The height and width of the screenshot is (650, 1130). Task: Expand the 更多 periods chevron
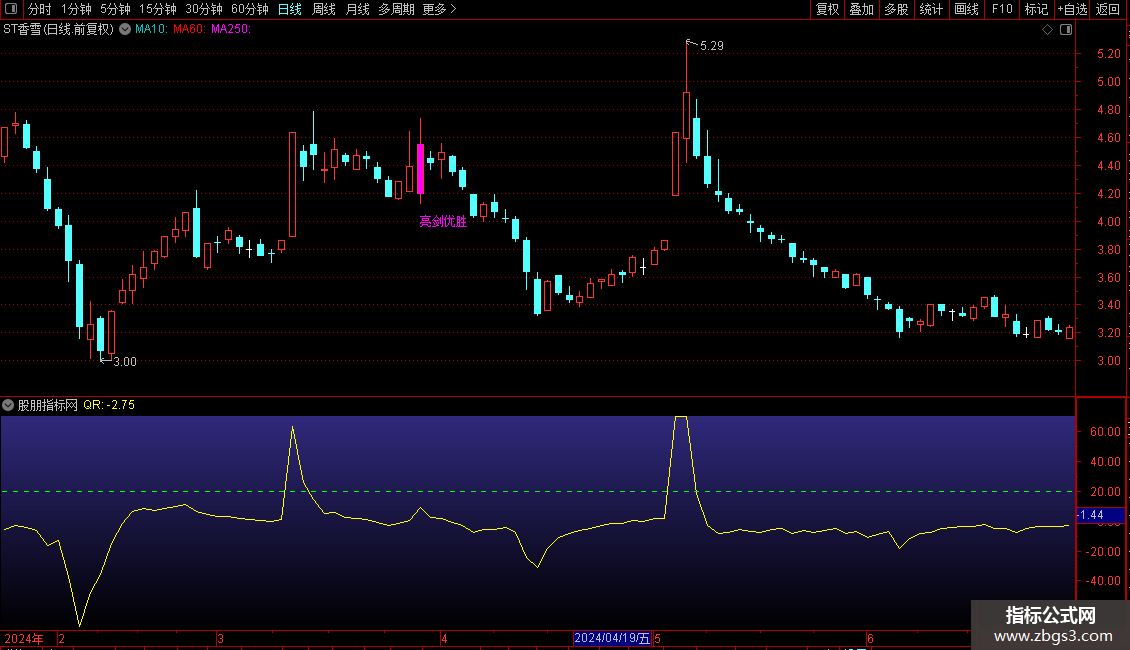coord(453,9)
